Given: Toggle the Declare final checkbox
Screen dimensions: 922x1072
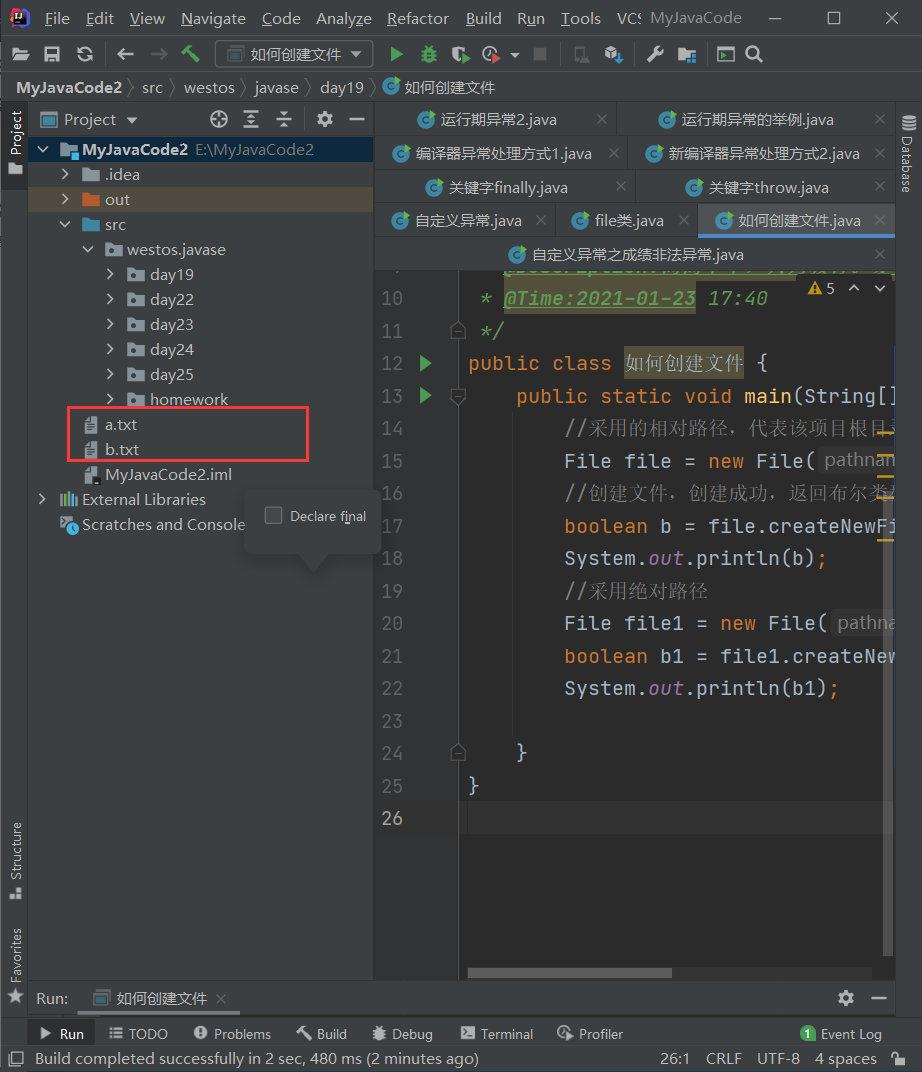Looking at the screenshot, I should point(273,515).
